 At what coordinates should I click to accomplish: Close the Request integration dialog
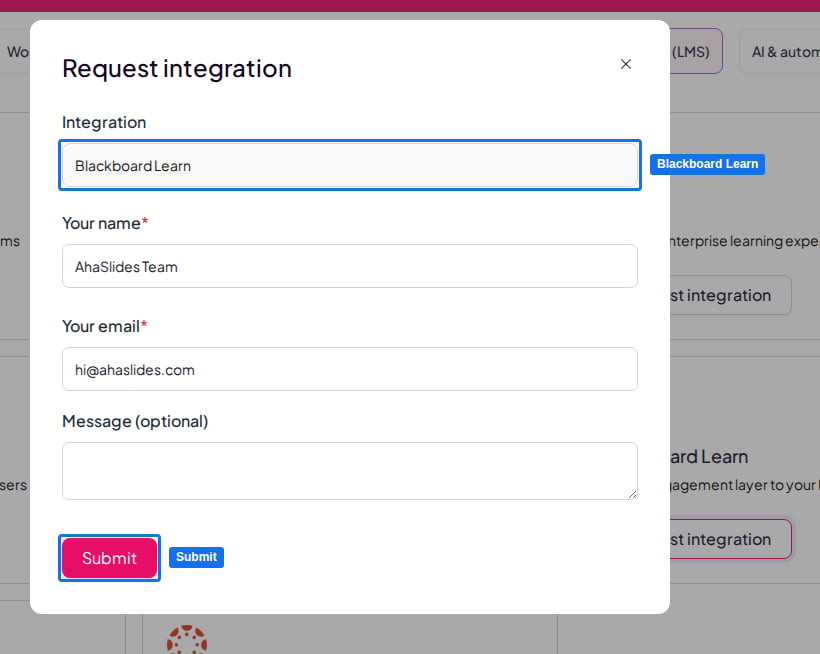pyautogui.click(x=625, y=64)
